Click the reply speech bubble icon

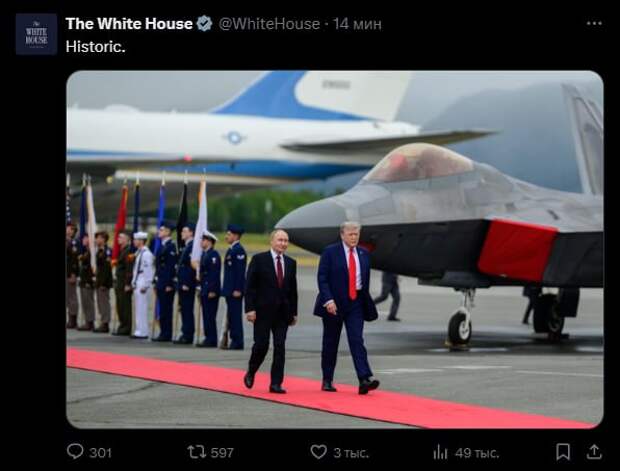coord(75,452)
